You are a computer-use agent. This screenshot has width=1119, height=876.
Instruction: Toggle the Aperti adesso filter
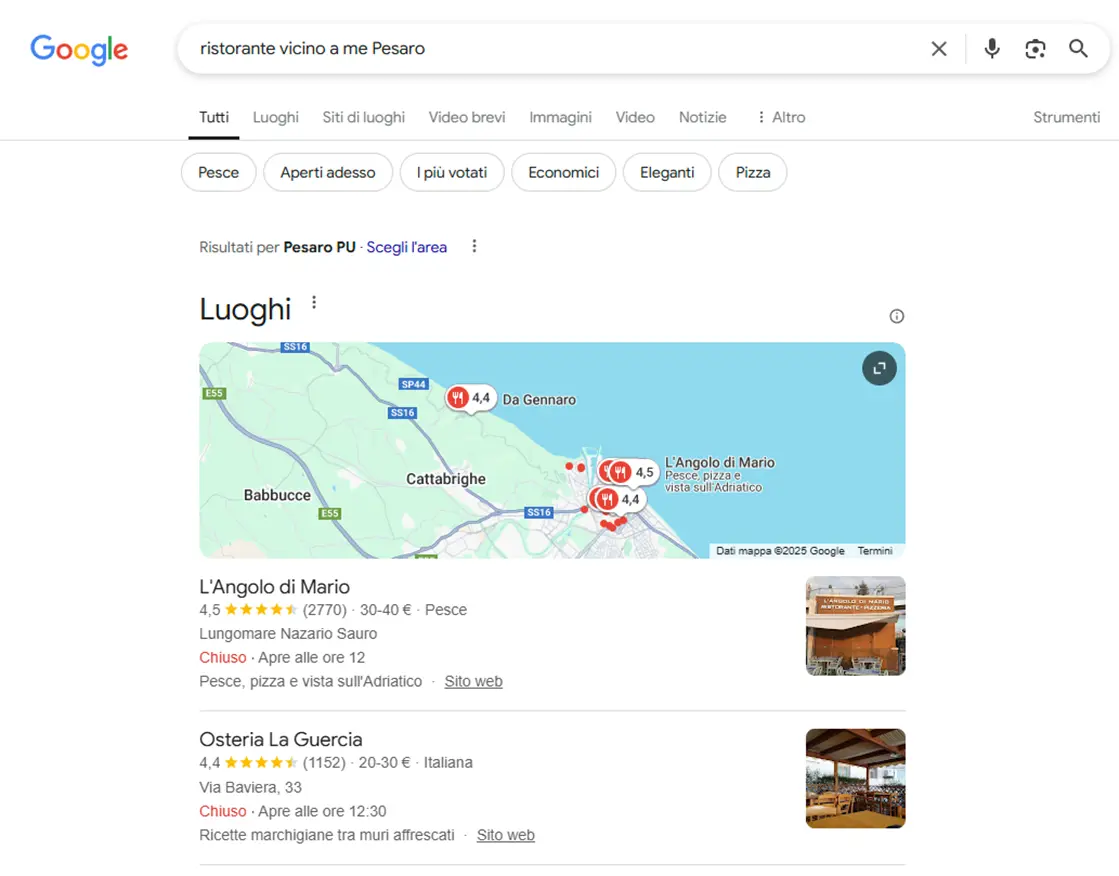click(328, 172)
